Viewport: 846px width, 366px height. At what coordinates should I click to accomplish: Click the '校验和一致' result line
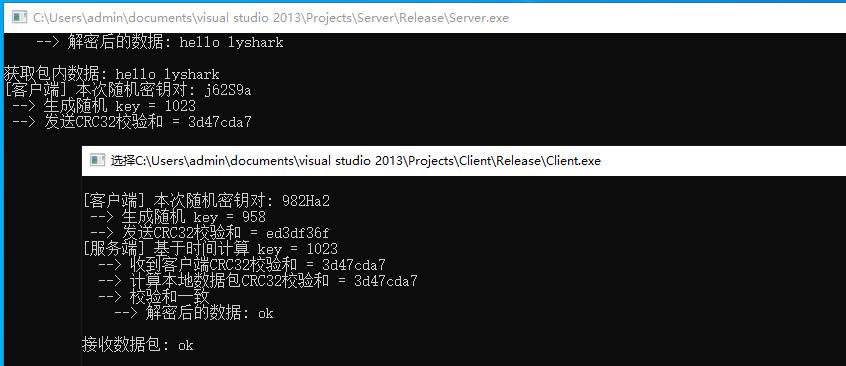(x=154, y=297)
